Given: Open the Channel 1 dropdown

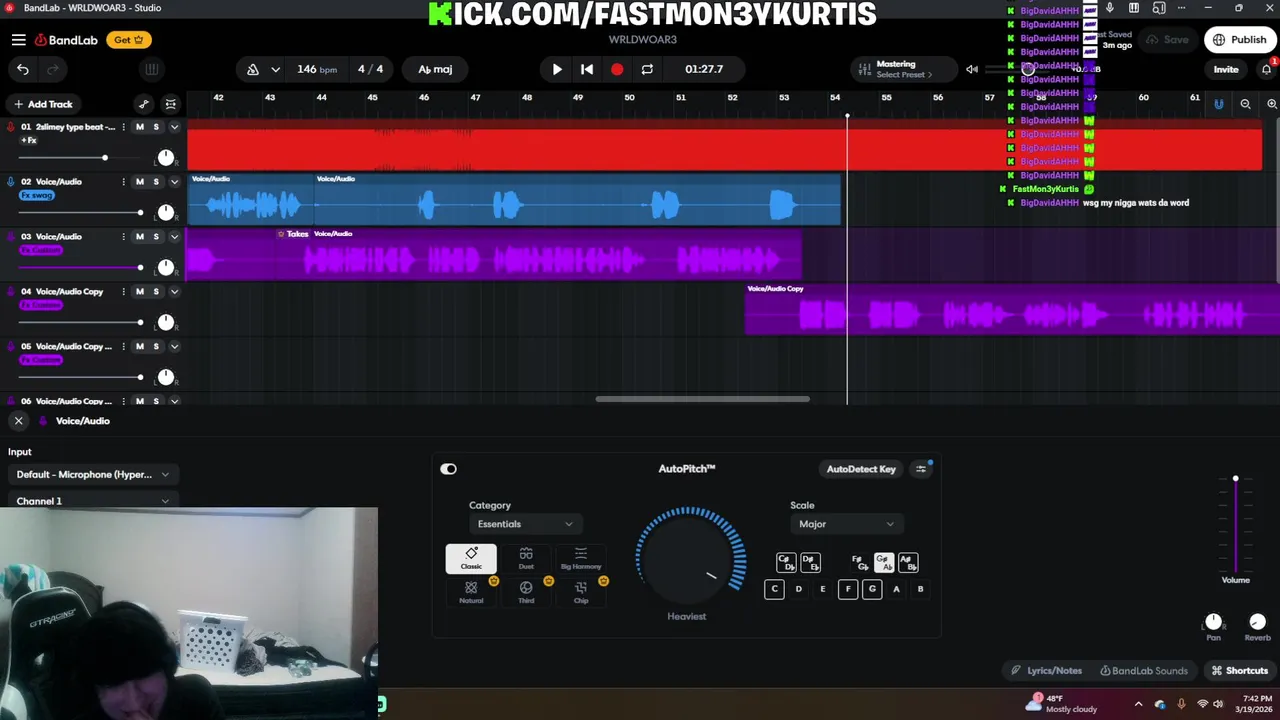Looking at the screenshot, I should (x=92, y=501).
